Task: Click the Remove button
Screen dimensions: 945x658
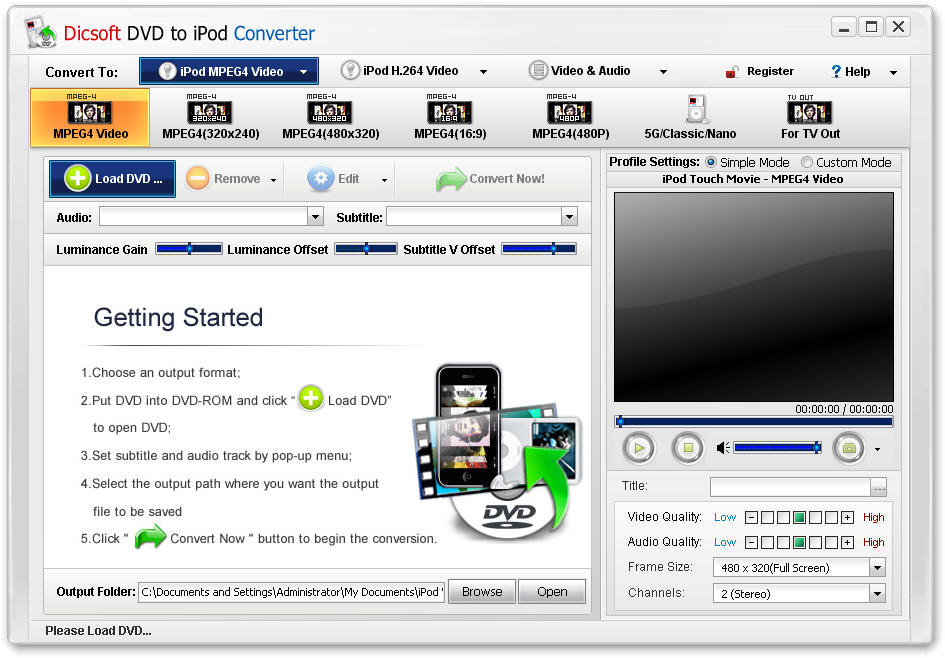Action: click(x=224, y=178)
